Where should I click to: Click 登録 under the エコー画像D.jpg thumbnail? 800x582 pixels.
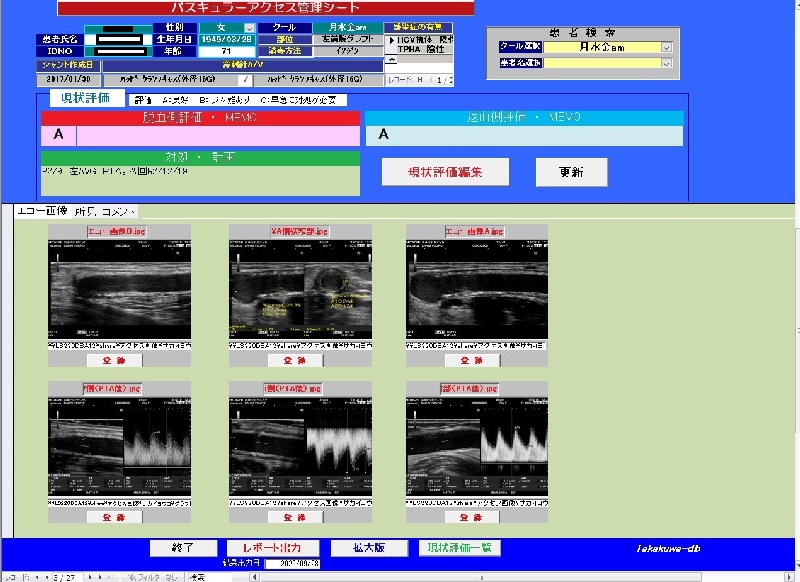(x=121, y=360)
